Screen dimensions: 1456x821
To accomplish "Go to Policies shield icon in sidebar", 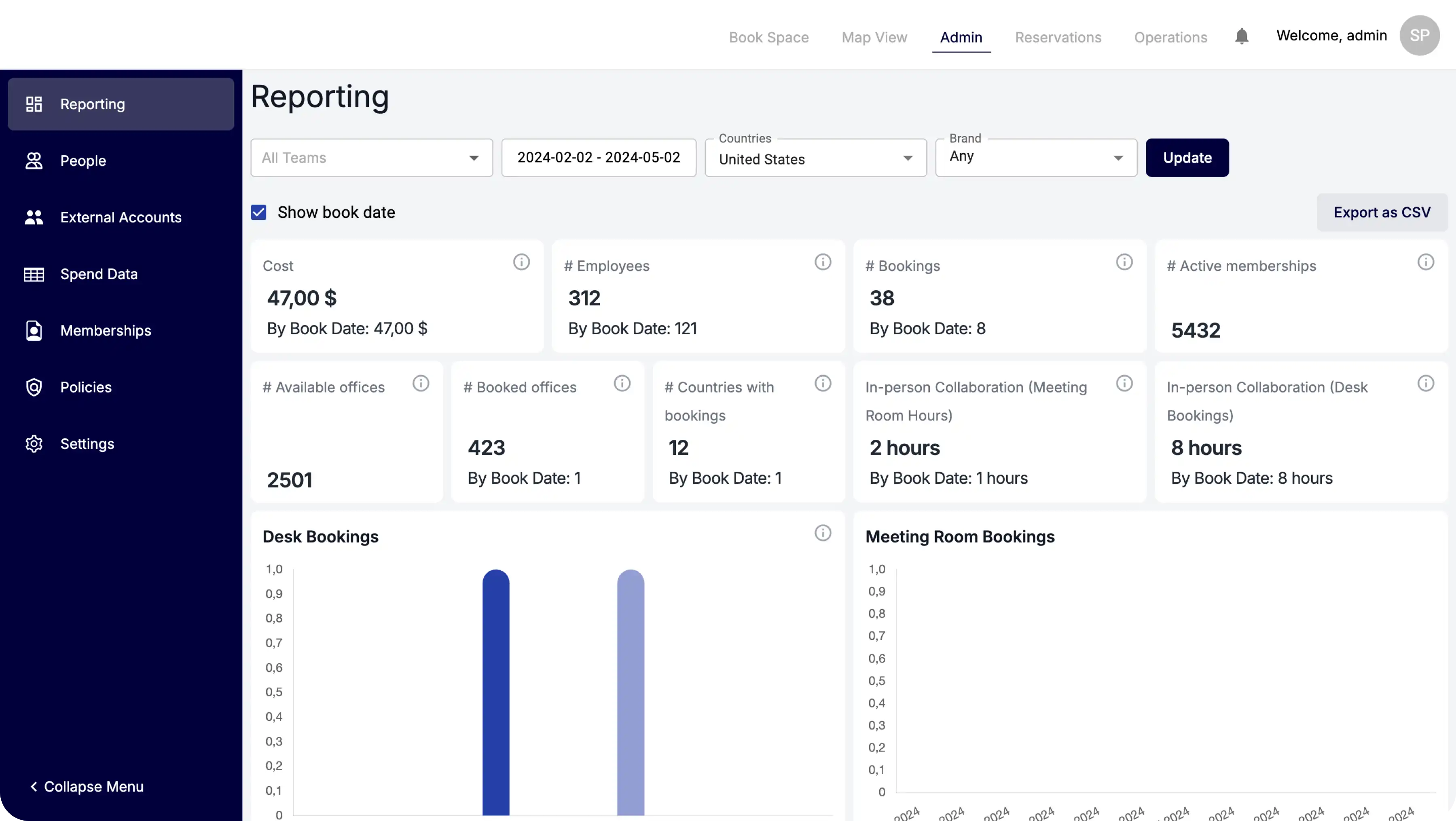I will click(34, 387).
